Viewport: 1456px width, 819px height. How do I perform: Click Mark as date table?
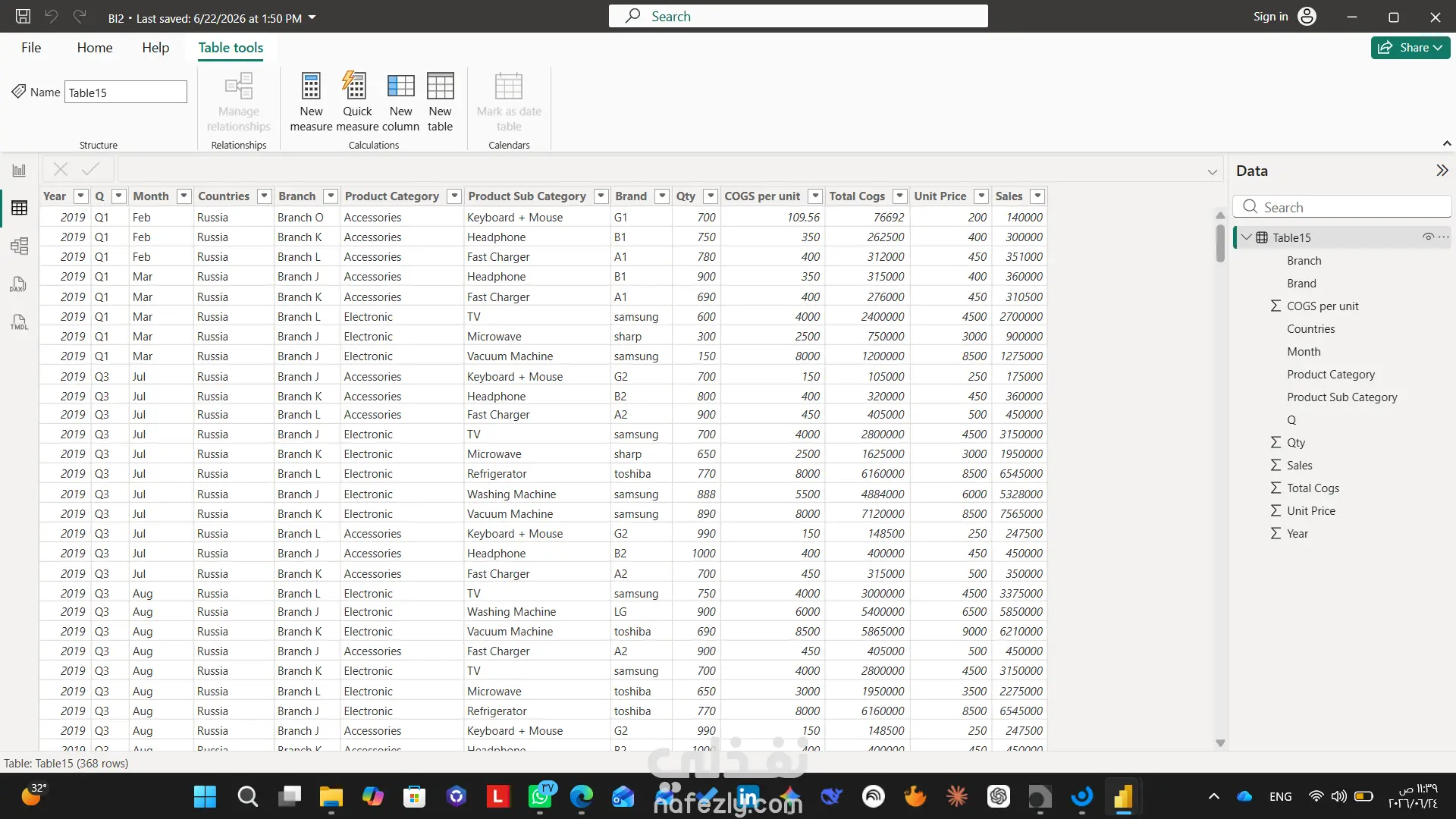point(509,102)
